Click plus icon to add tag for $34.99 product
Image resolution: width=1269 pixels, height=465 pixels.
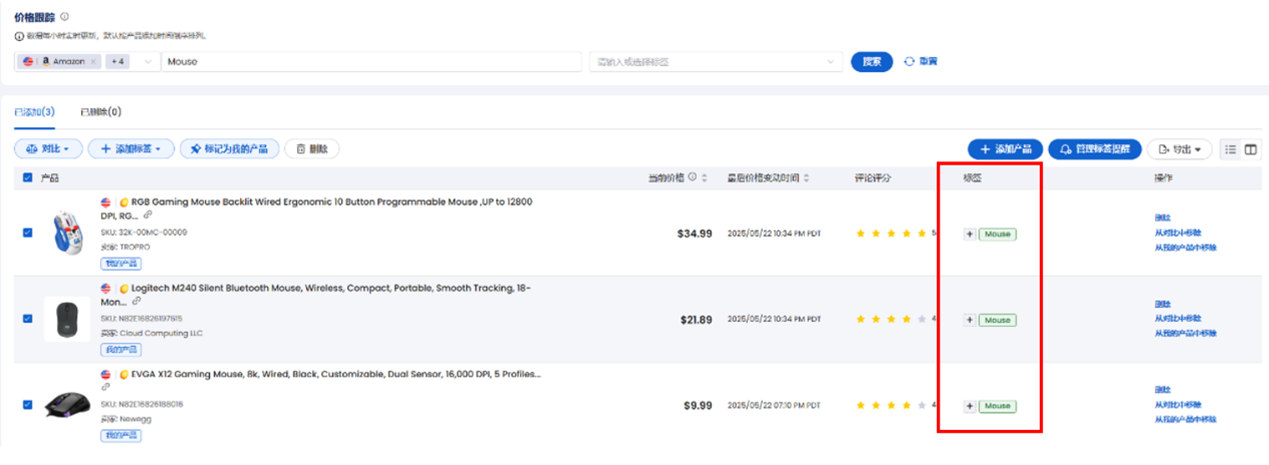click(969, 234)
